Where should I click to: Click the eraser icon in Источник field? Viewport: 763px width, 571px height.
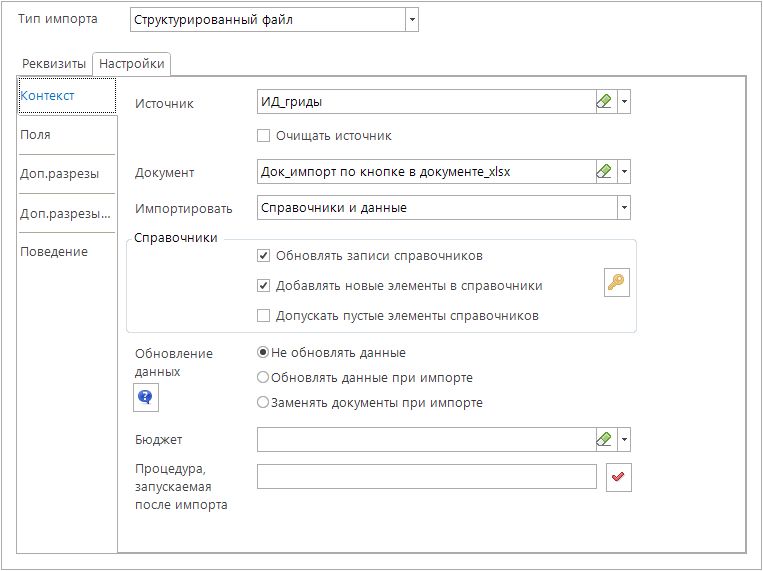click(603, 101)
